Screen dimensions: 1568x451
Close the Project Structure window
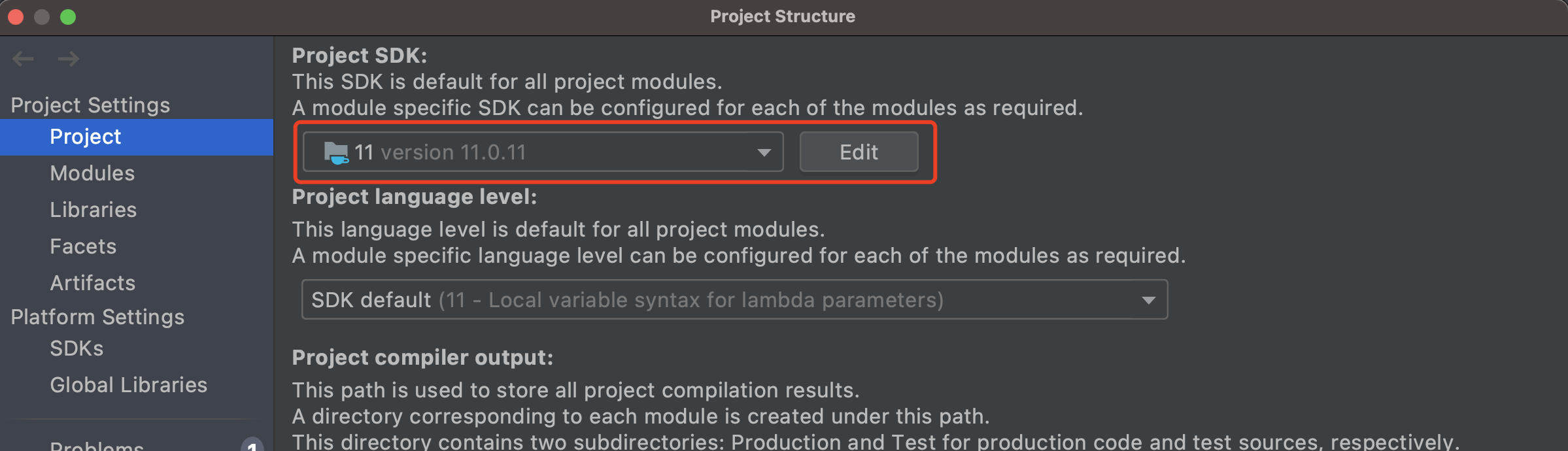[16, 17]
